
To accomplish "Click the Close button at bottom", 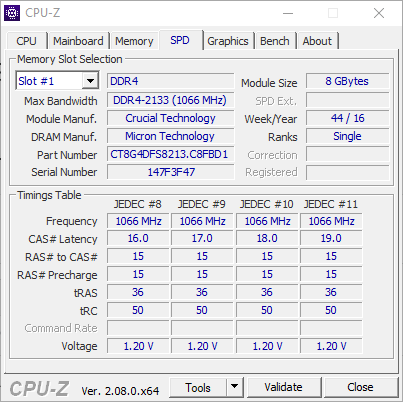I will tap(360, 387).
